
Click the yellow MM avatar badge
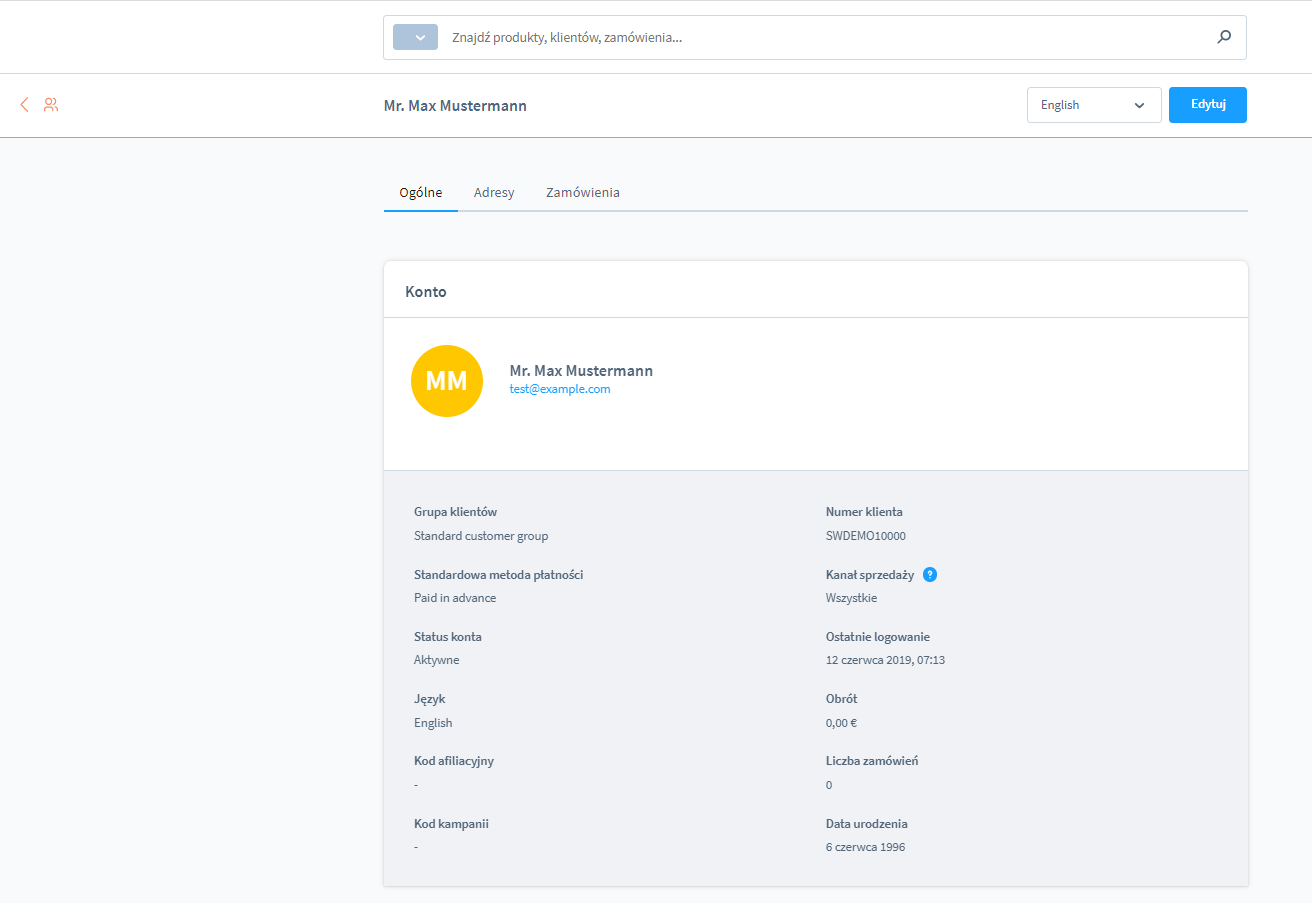pyautogui.click(x=447, y=381)
